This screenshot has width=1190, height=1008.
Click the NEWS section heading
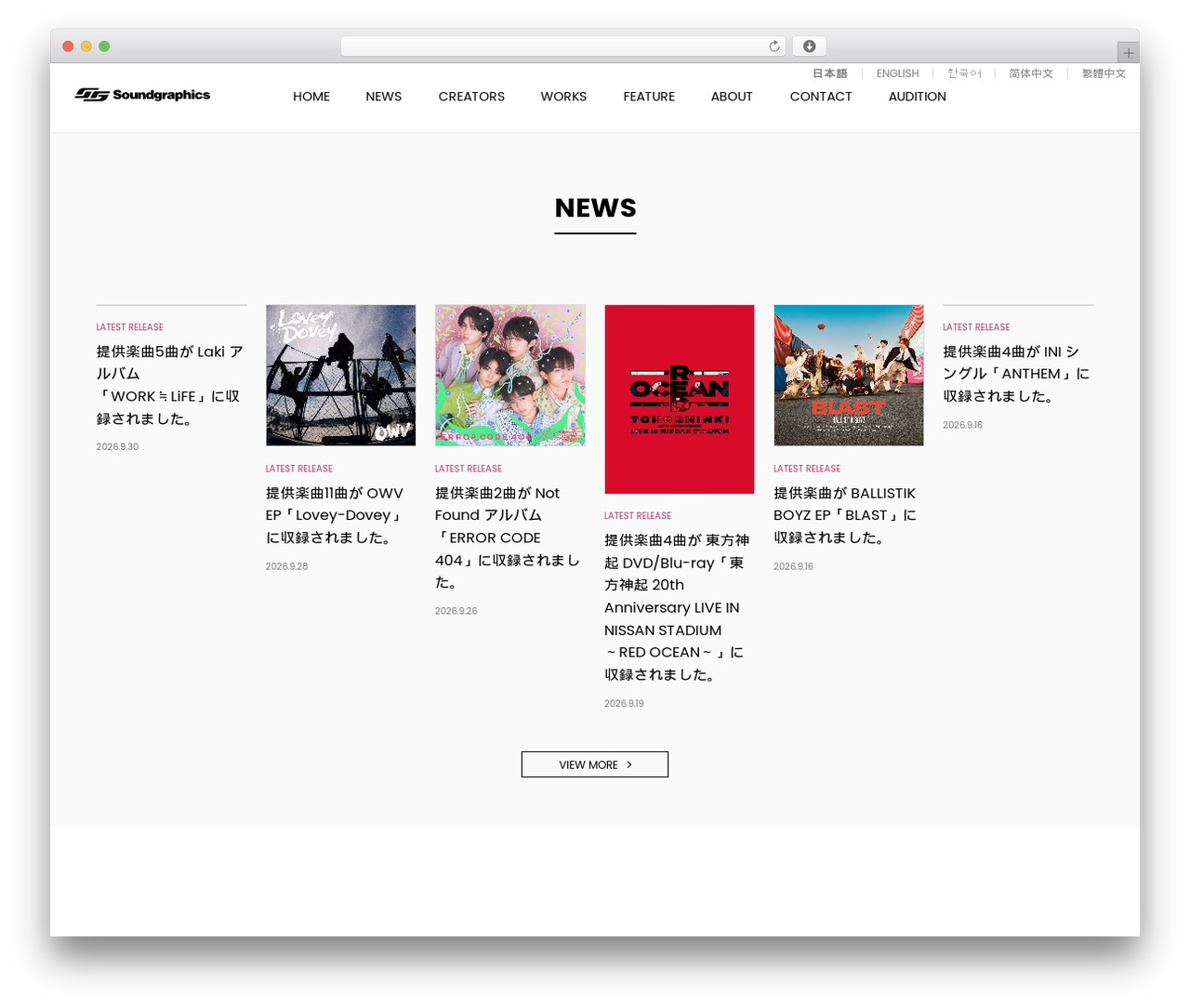(595, 208)
